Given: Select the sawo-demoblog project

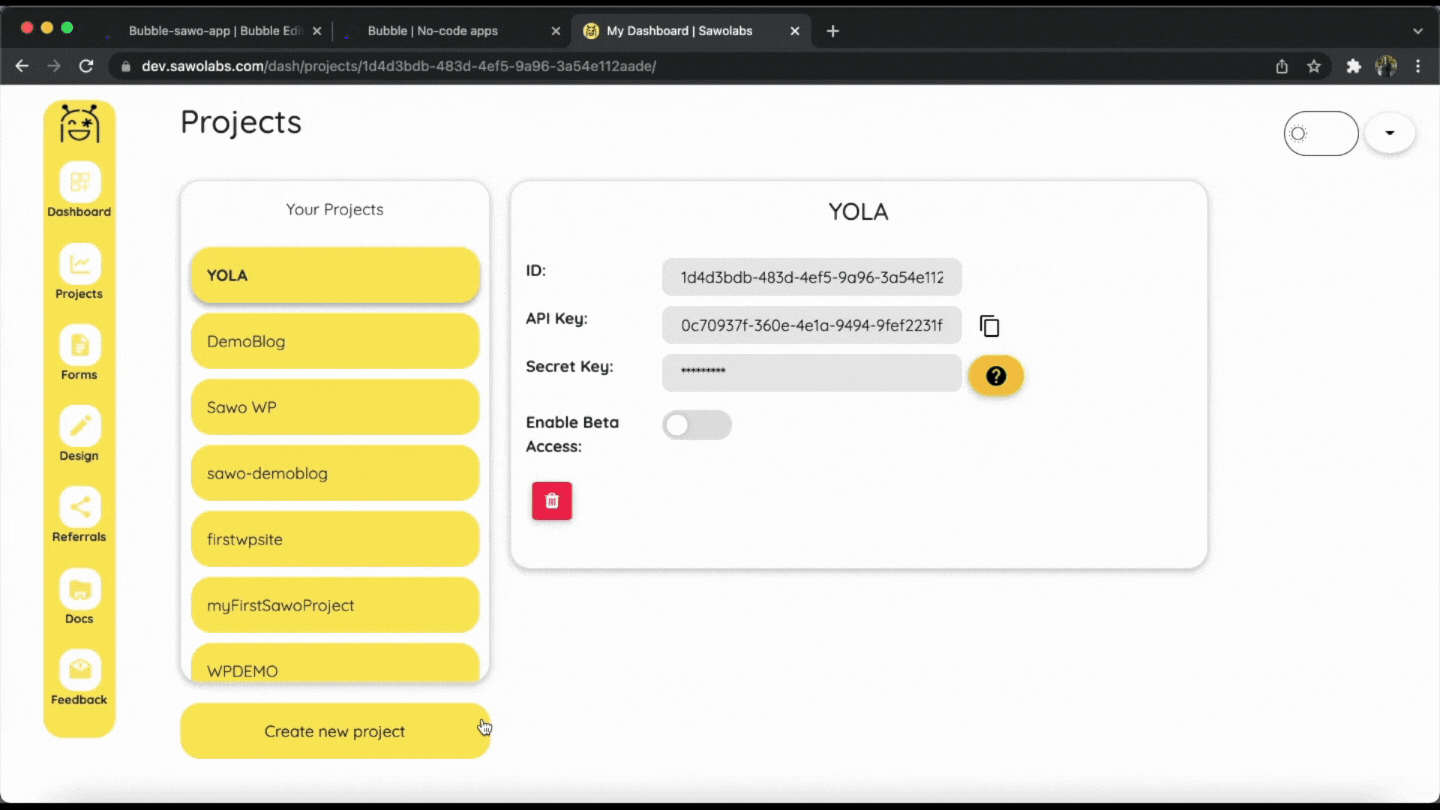Looking at the screenshot, I should [x=335, y=473].
